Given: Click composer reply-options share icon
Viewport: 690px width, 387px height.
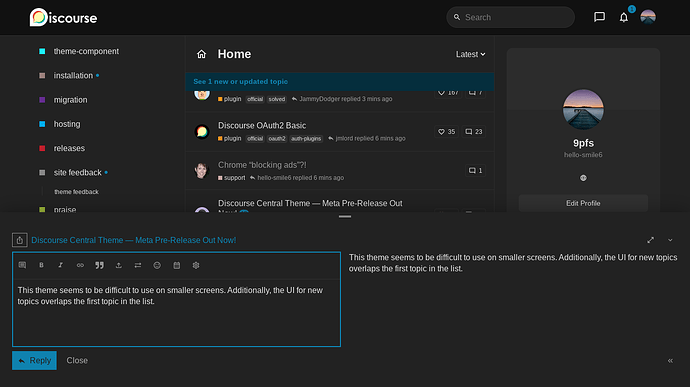Looking at the screenshot, I should pos(19,240).
